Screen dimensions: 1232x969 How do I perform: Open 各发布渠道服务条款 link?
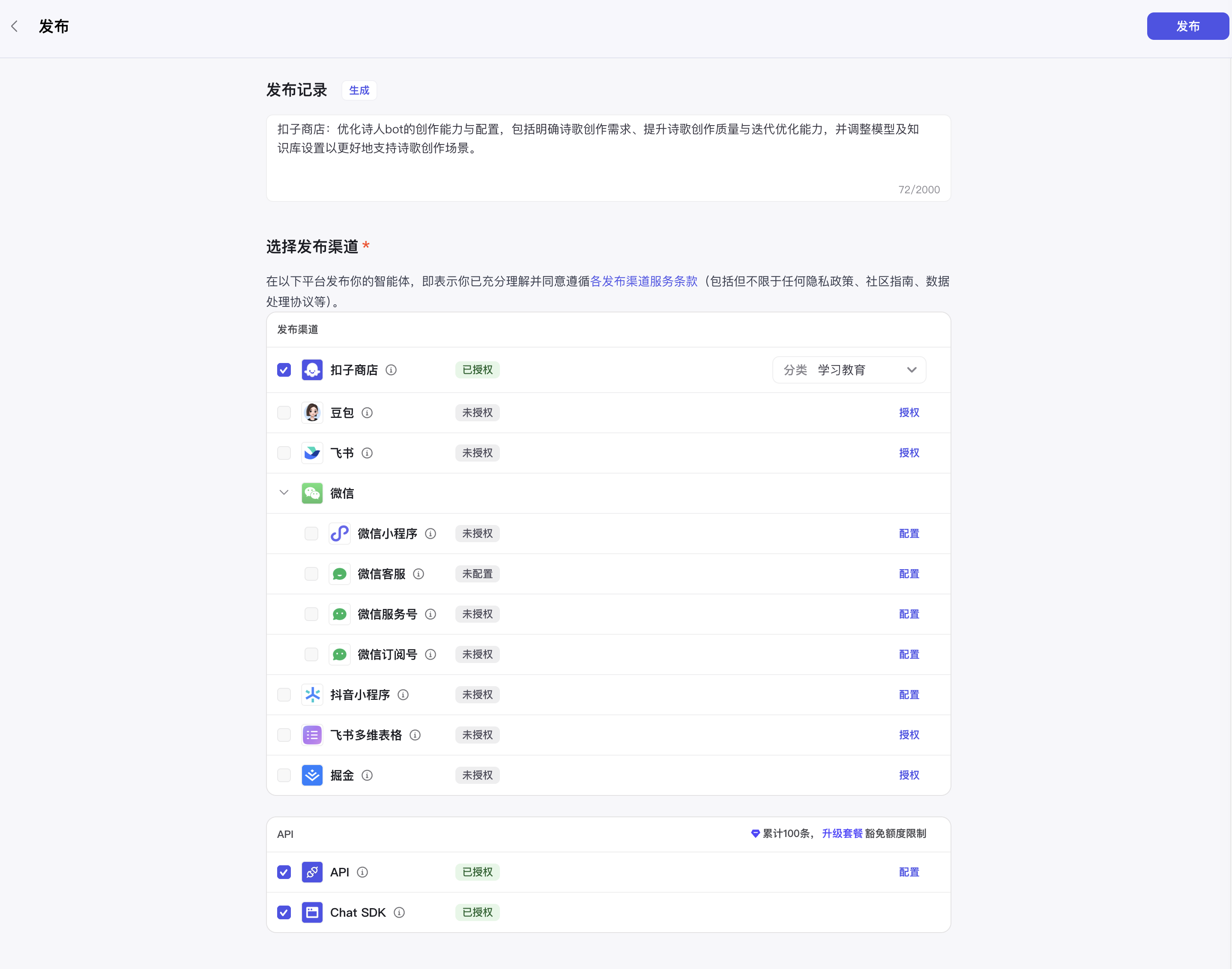tap(643, 282)
